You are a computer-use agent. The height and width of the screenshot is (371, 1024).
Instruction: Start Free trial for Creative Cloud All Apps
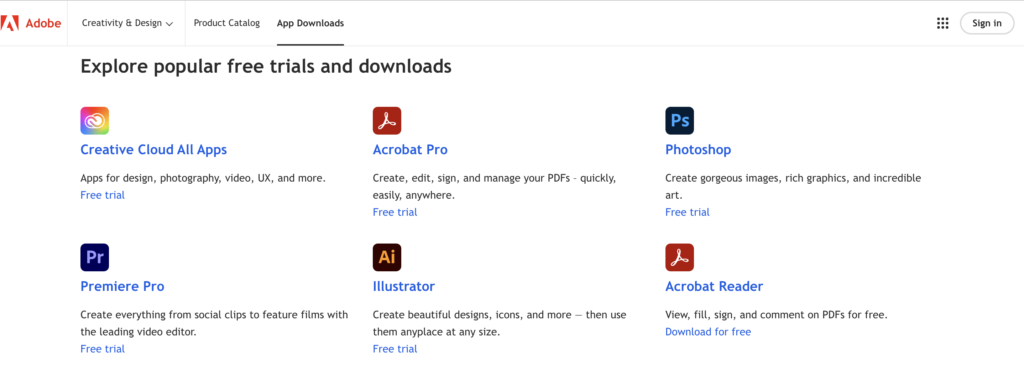point(103,195)
